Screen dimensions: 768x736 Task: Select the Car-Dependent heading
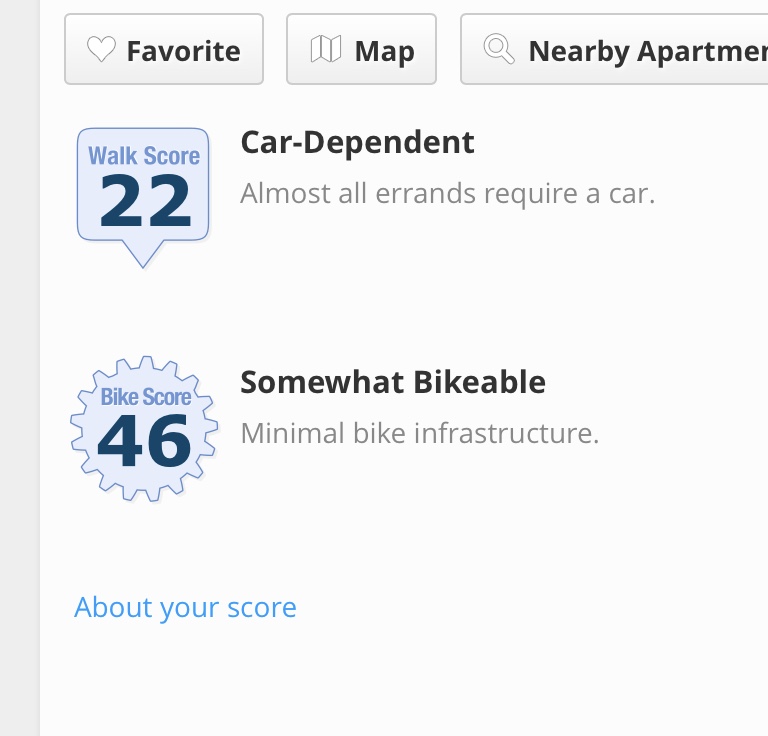[358, 142]
